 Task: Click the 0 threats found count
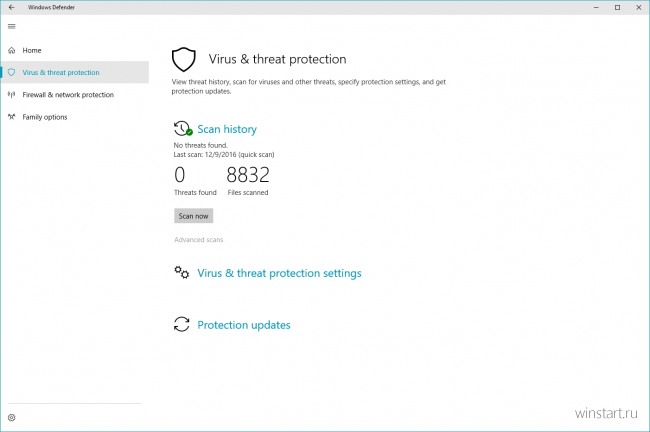(179, 175)
